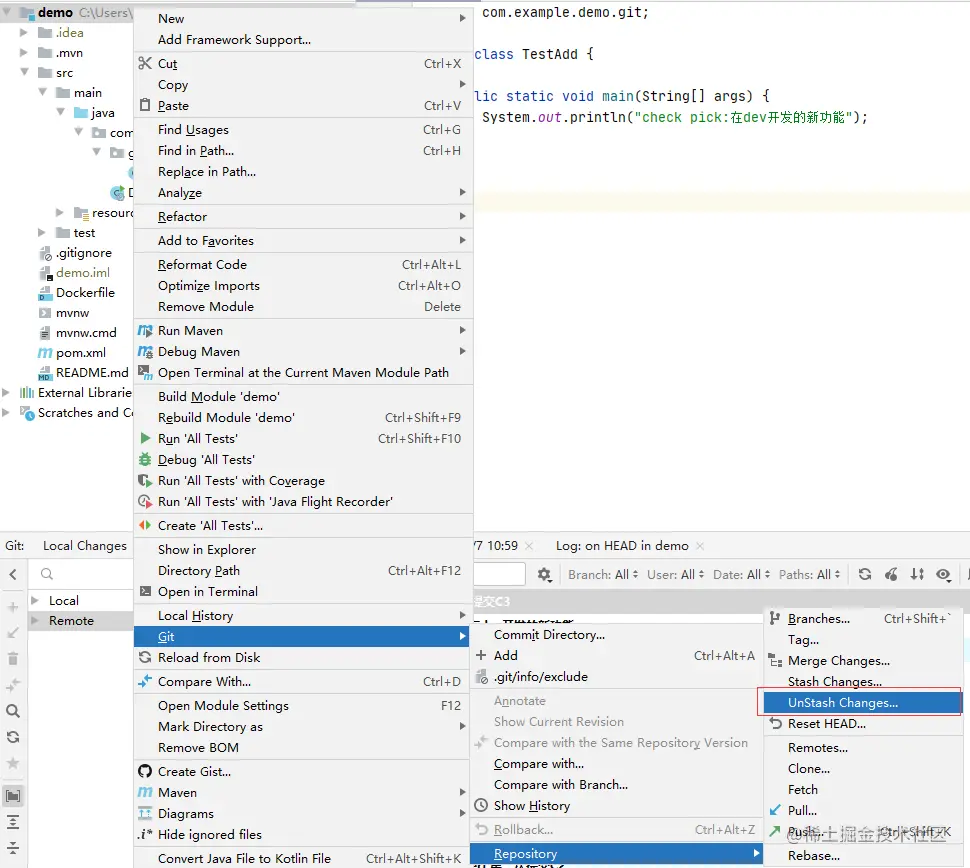Click the Open in Terminal icon
970x868 pixels.
[145, 591]
